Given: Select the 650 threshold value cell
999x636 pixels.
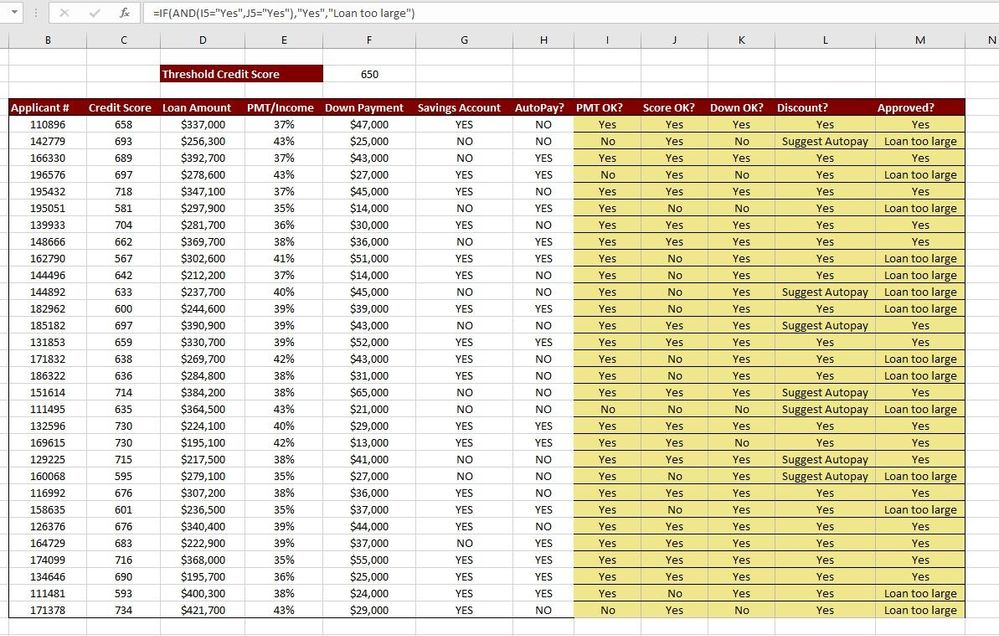Looking at the screenshot, I should (x=368, y=73).
